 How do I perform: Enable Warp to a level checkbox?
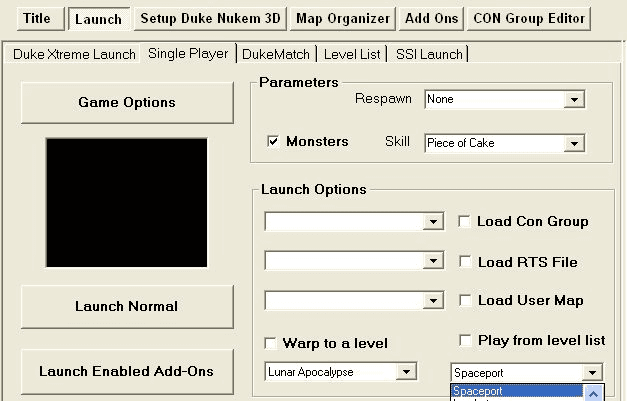point(270,343)
